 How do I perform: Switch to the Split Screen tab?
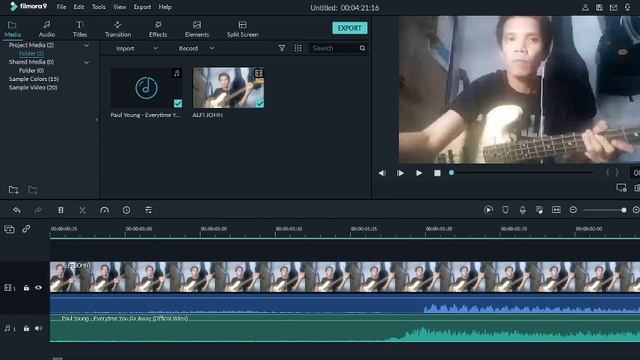[x=242, y=29]
